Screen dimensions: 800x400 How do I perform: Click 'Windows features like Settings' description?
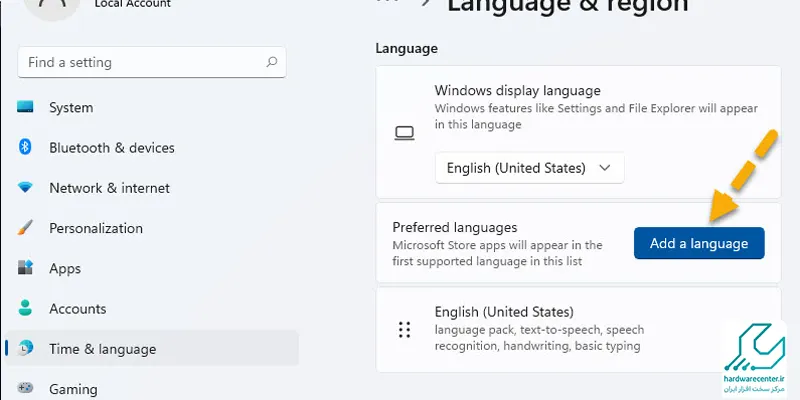(596, 116)
